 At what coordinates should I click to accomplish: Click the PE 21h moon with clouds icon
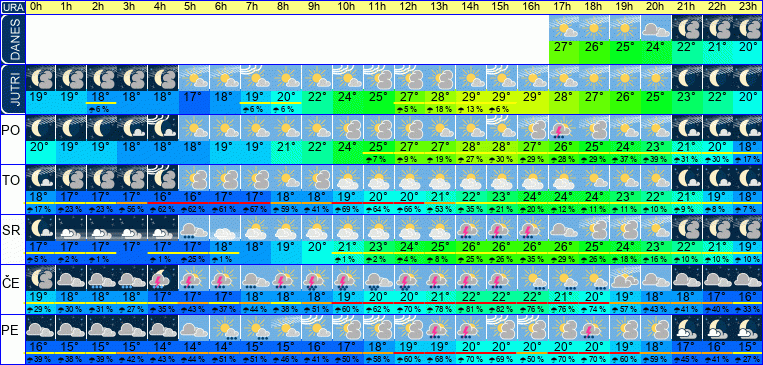point(687,328)
